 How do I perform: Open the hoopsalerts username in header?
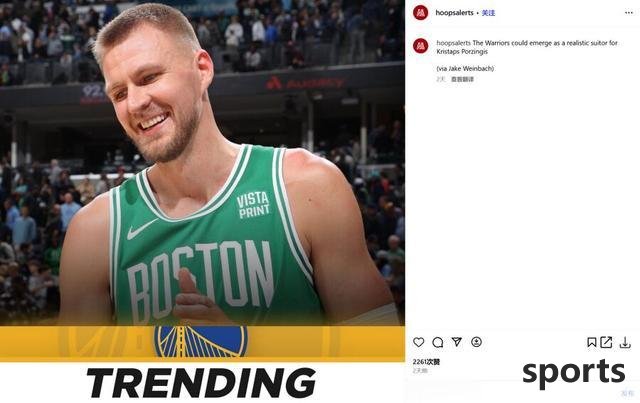click(454, 13)
